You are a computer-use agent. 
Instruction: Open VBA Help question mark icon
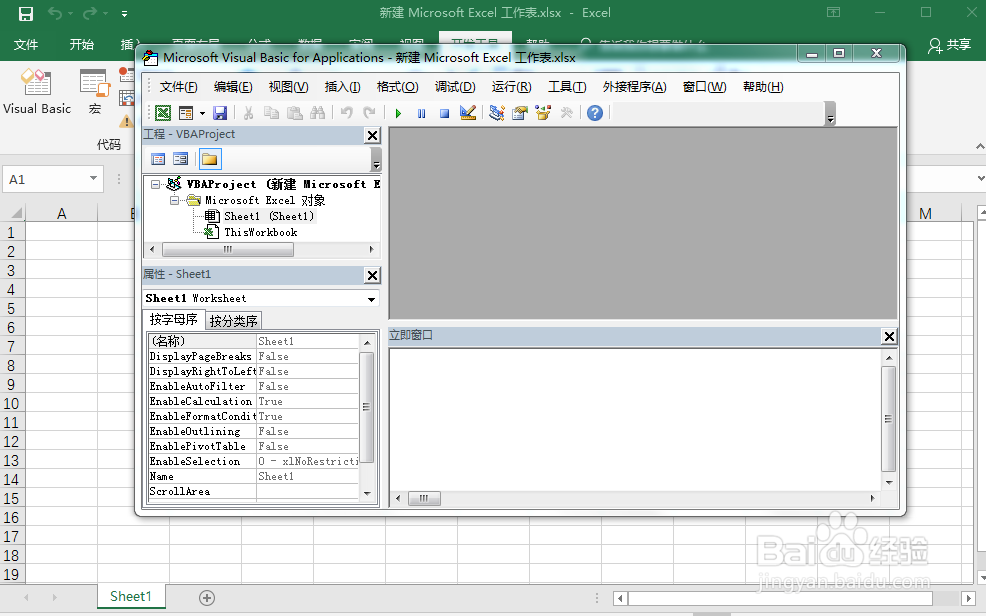tap(595, 113)
